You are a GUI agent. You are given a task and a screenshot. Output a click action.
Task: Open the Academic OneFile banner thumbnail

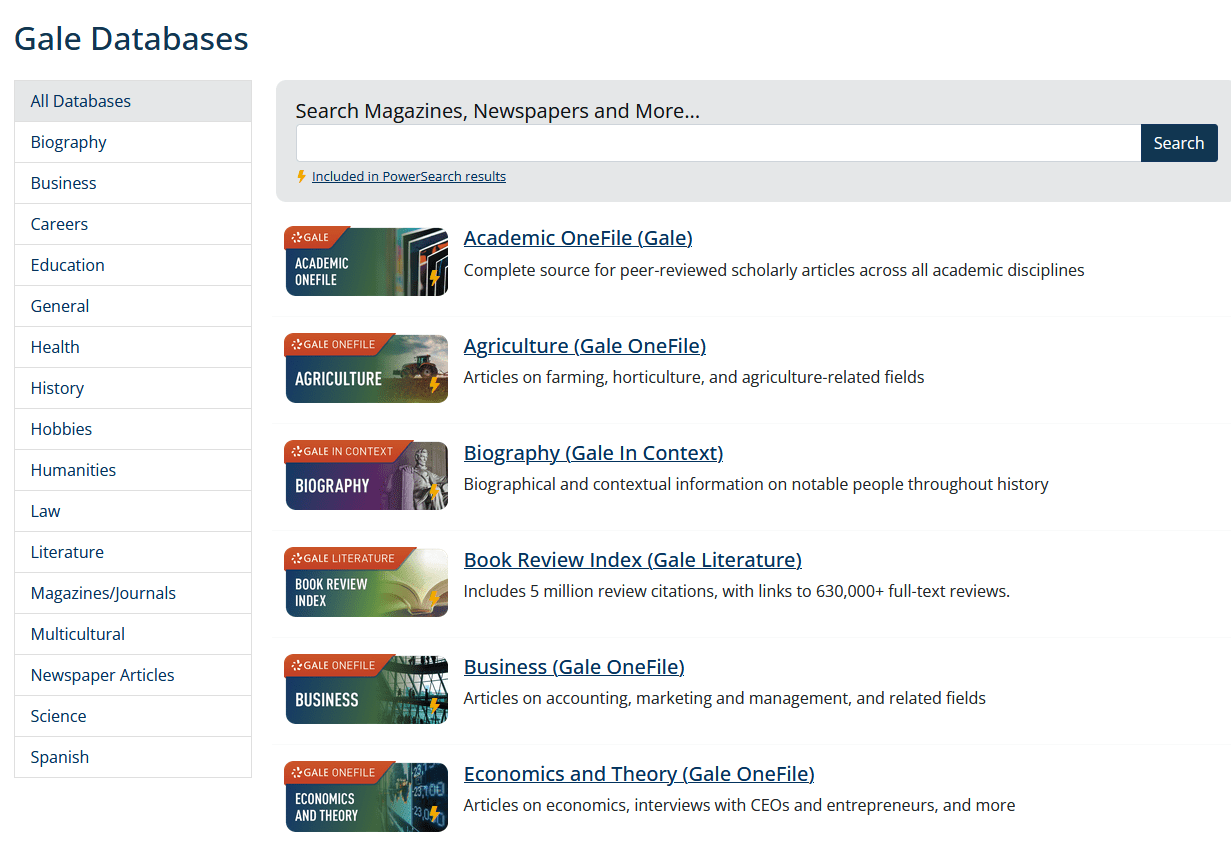click(366, 261)
